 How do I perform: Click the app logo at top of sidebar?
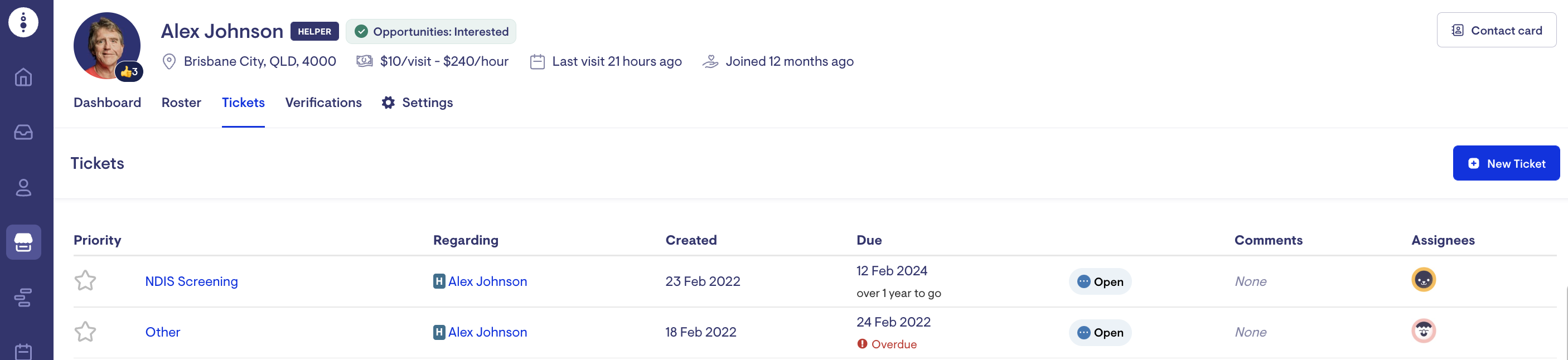[23, 22]
